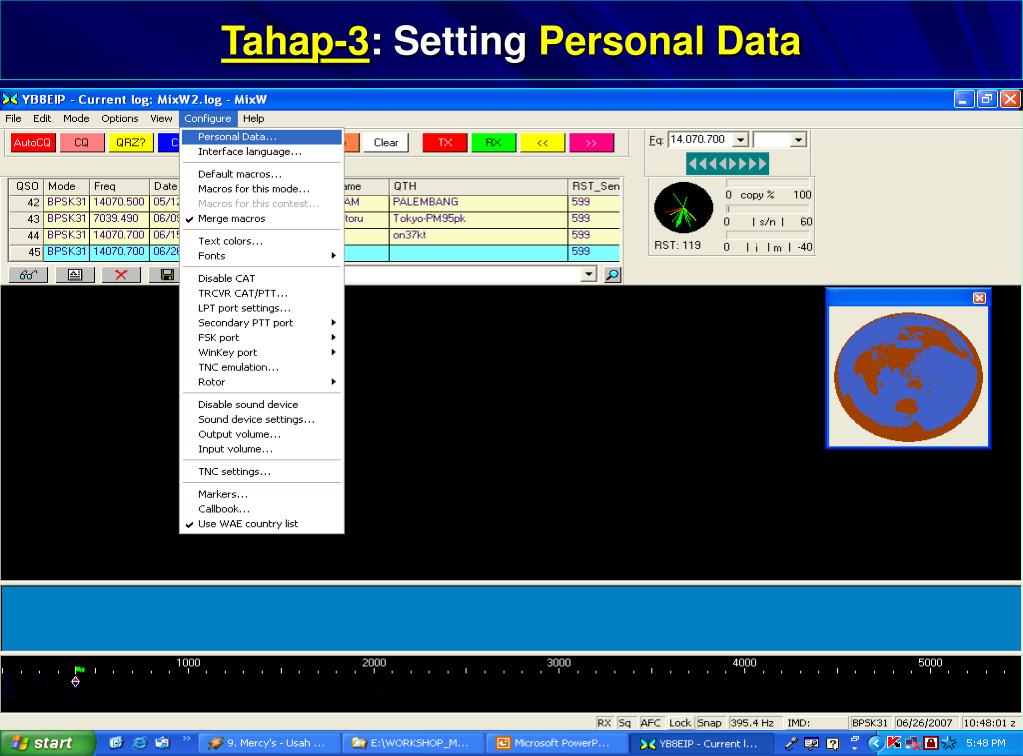Click the Tokyo-PM95pk QTH cell
This screenshot has height=756, width=1023.
click(478, 219)
